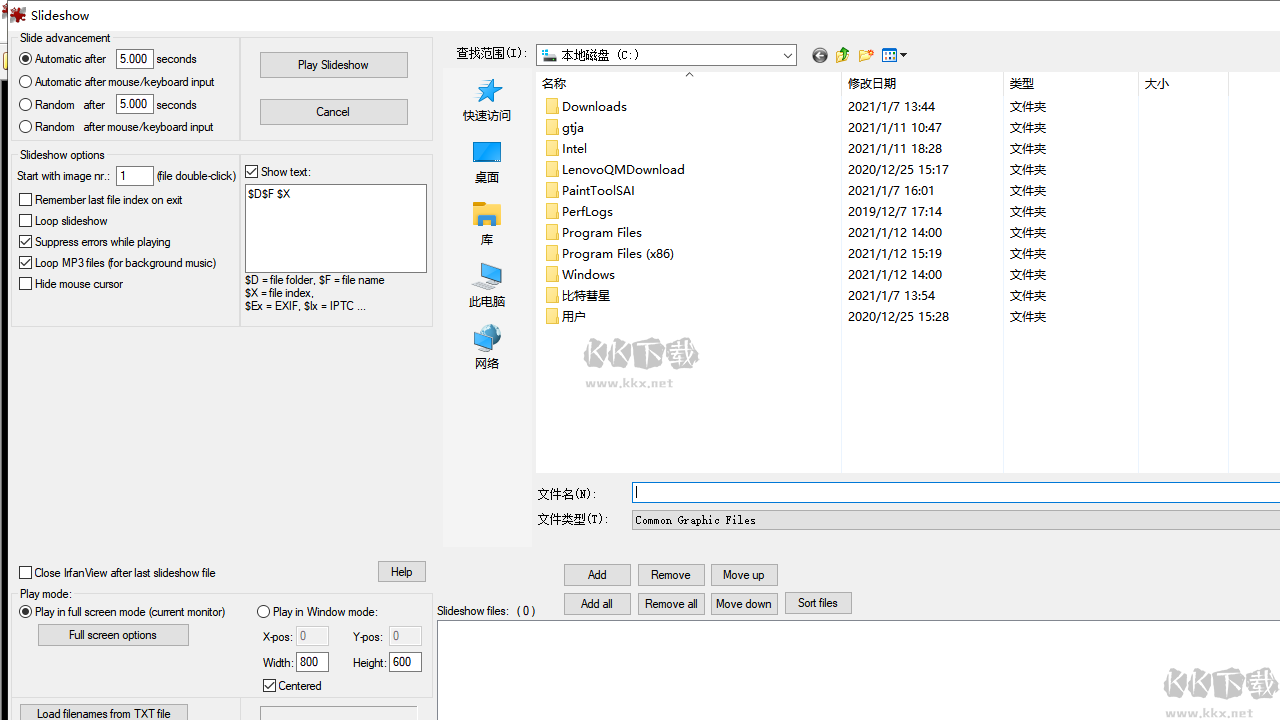Click the Add all button

pos(597,604)
